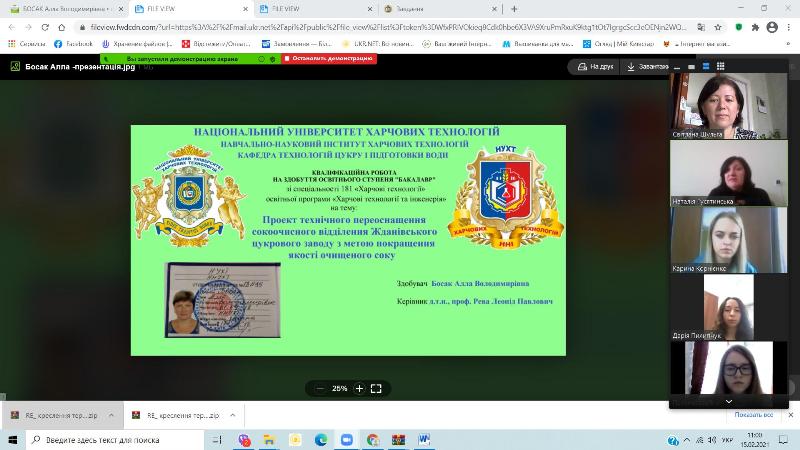Open the Chrome profile avatar
This screenshot has height=450, width=800.
pyautogui.click(x=772, y=27)
